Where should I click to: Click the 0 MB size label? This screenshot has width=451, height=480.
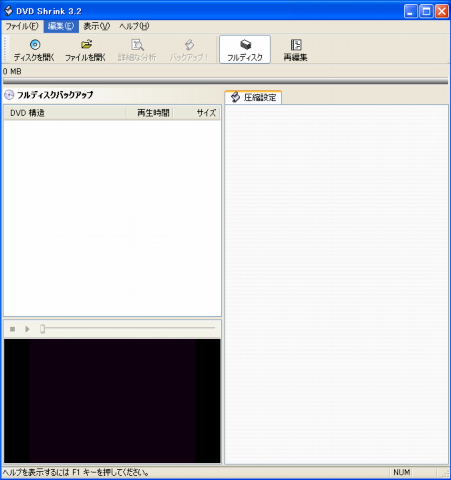pyautogui.click(x=12, y=71)
